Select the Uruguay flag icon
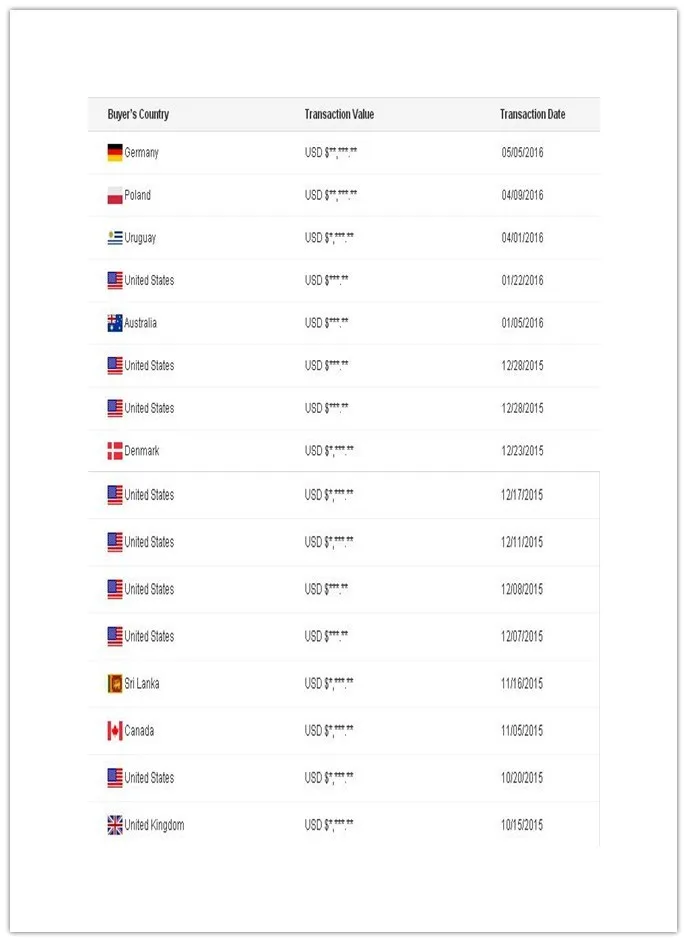687x942 pixels. pyautogui.click(x=115, y=238)
